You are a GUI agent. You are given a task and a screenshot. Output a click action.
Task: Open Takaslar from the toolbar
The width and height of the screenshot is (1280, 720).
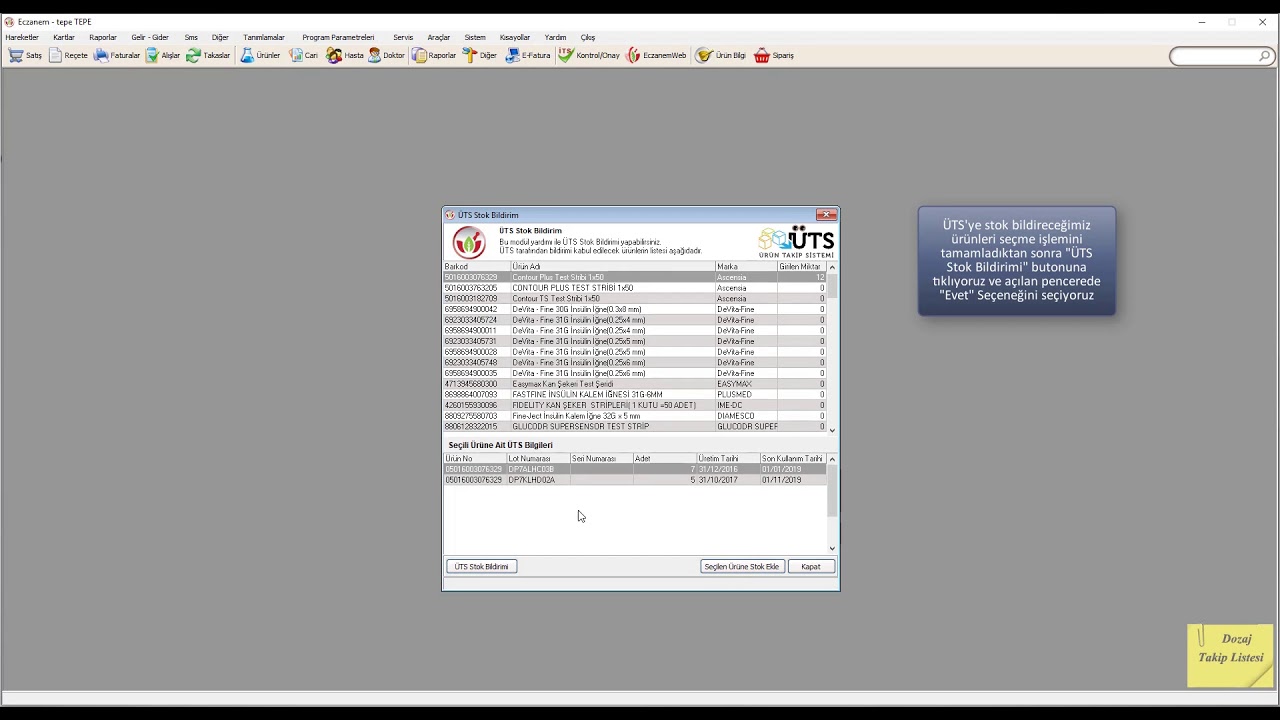(x=208, y=56)
